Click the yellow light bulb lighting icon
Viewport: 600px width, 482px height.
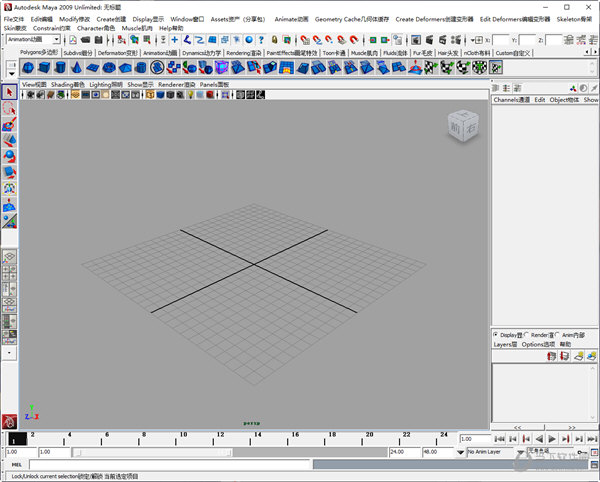(190, 94)
